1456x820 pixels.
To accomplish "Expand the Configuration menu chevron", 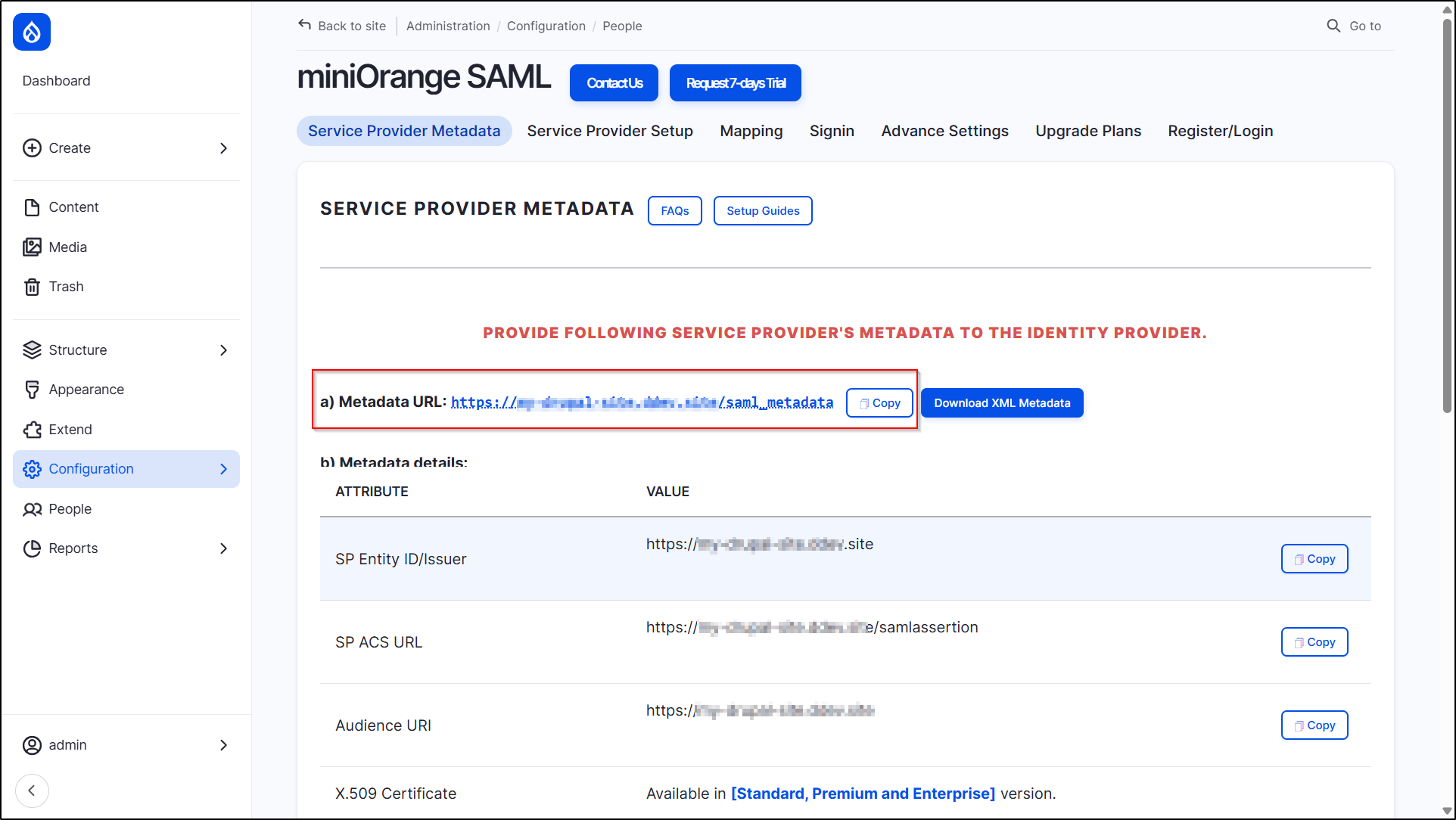I will coord(223,469).
